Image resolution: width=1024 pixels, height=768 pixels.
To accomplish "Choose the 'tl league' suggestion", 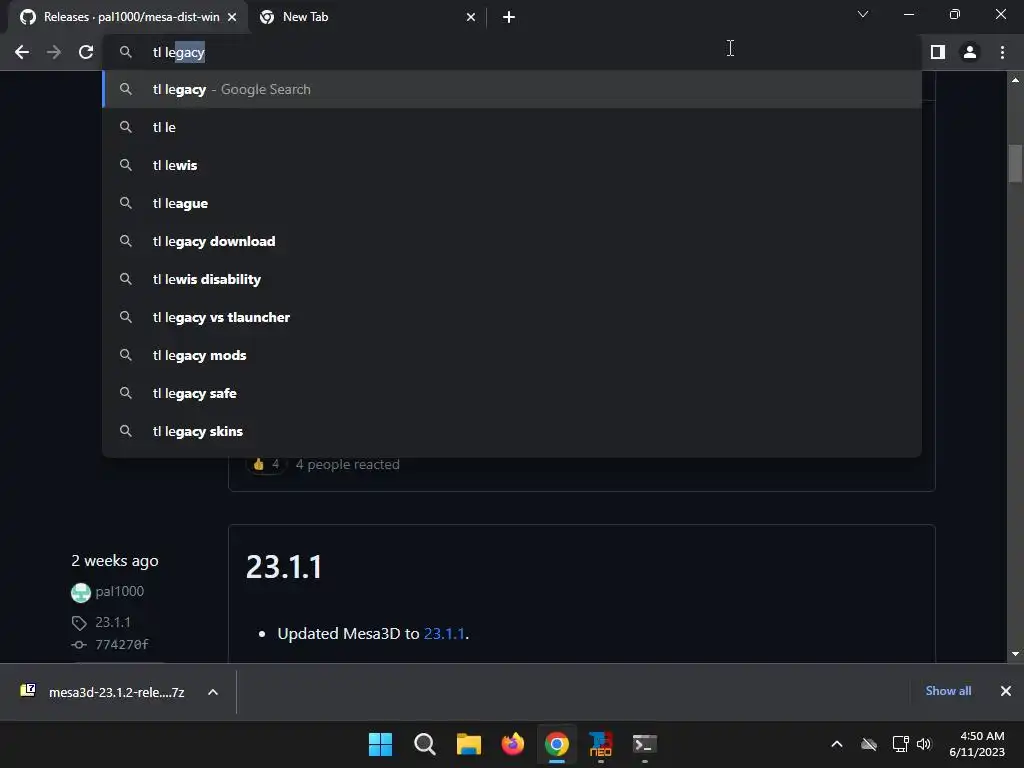I will pos(512,203).
